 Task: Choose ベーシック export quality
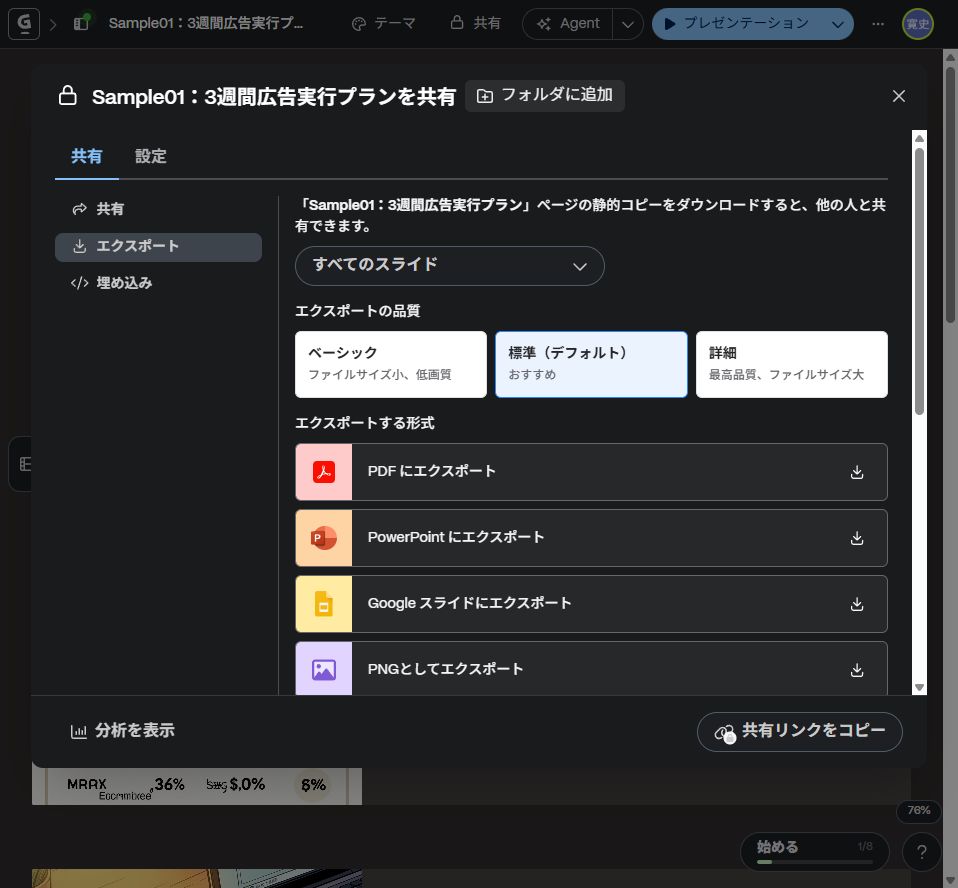[390, 364]
